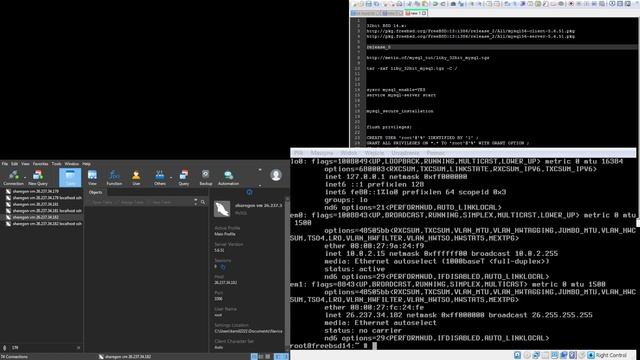This screenshot has width=640, height=360.
Task: Open the Navicat toolbar overflow chevron
Action: pyautogui.click(x=260, y=170)
